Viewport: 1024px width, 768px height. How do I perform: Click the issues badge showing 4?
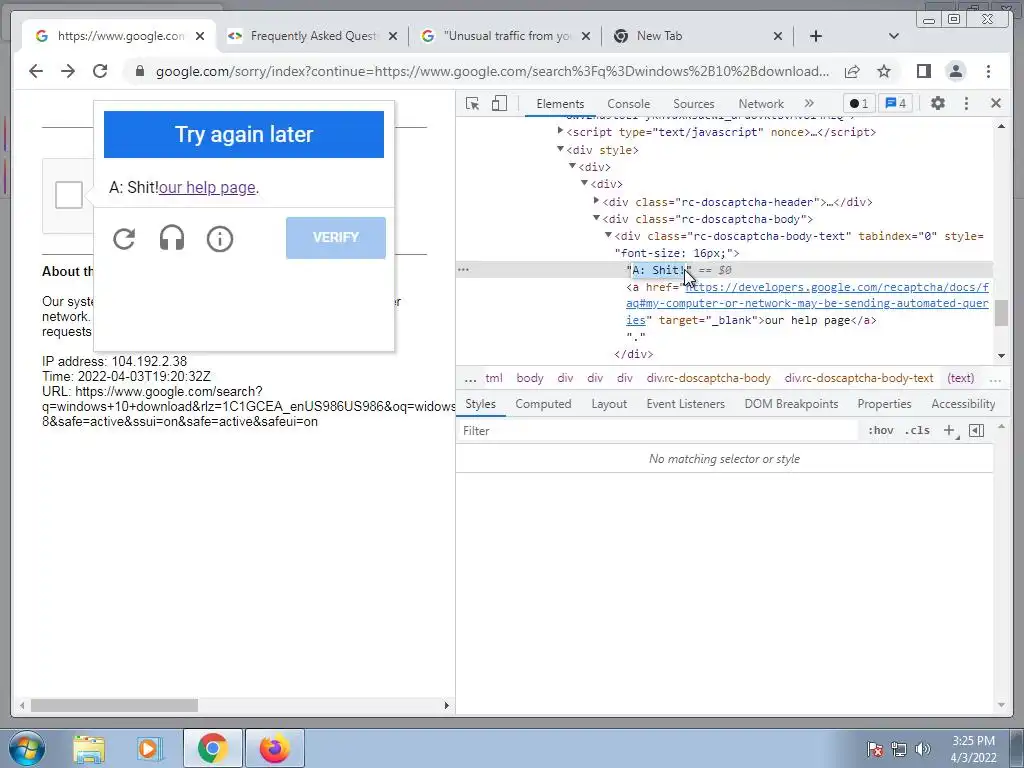(895, 104)
